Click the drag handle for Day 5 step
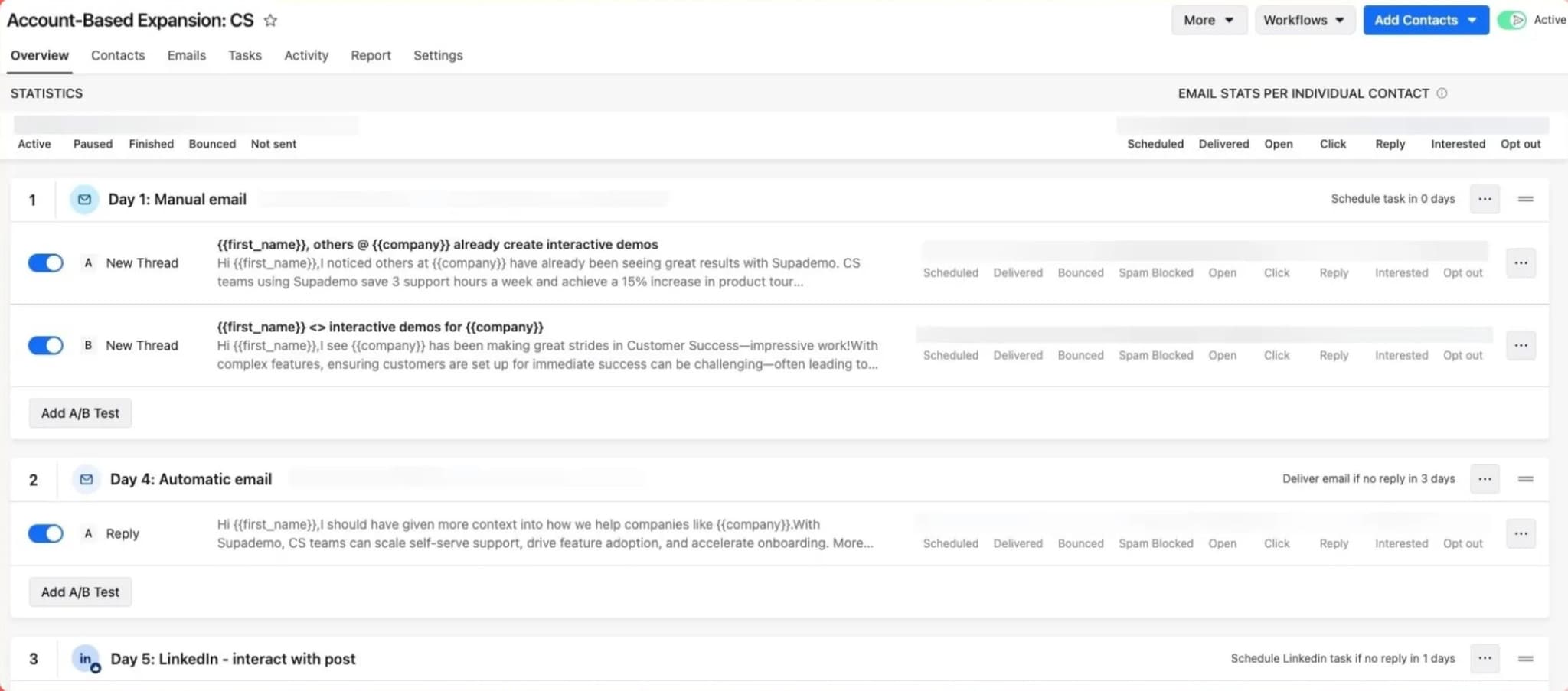Screen dimensions: 1568x691 tap(1527, 658)
